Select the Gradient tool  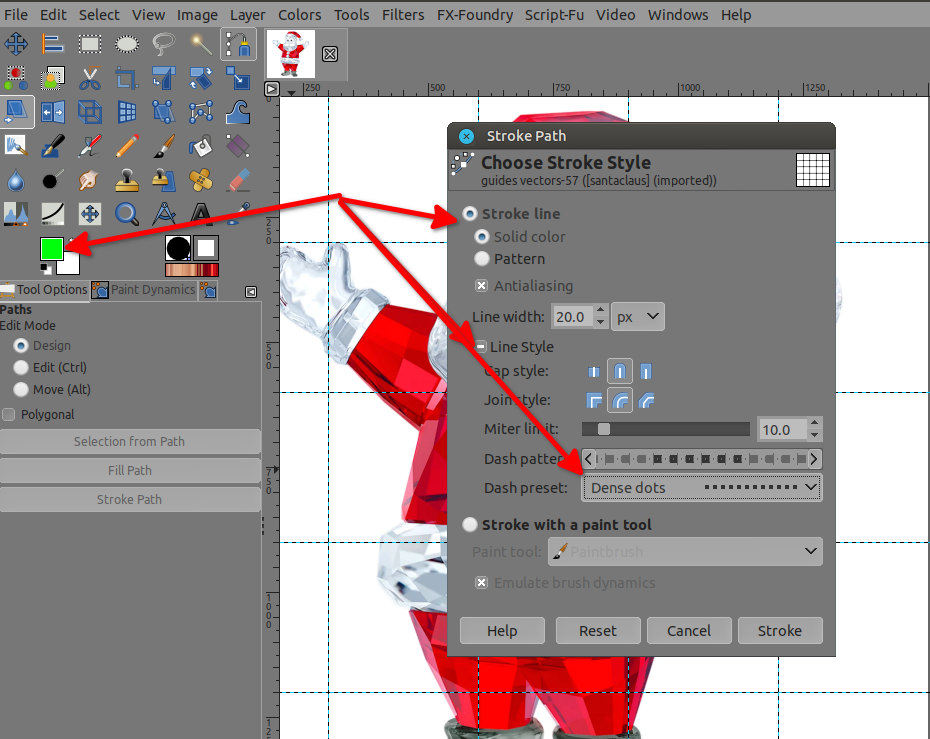pos(238,146)
